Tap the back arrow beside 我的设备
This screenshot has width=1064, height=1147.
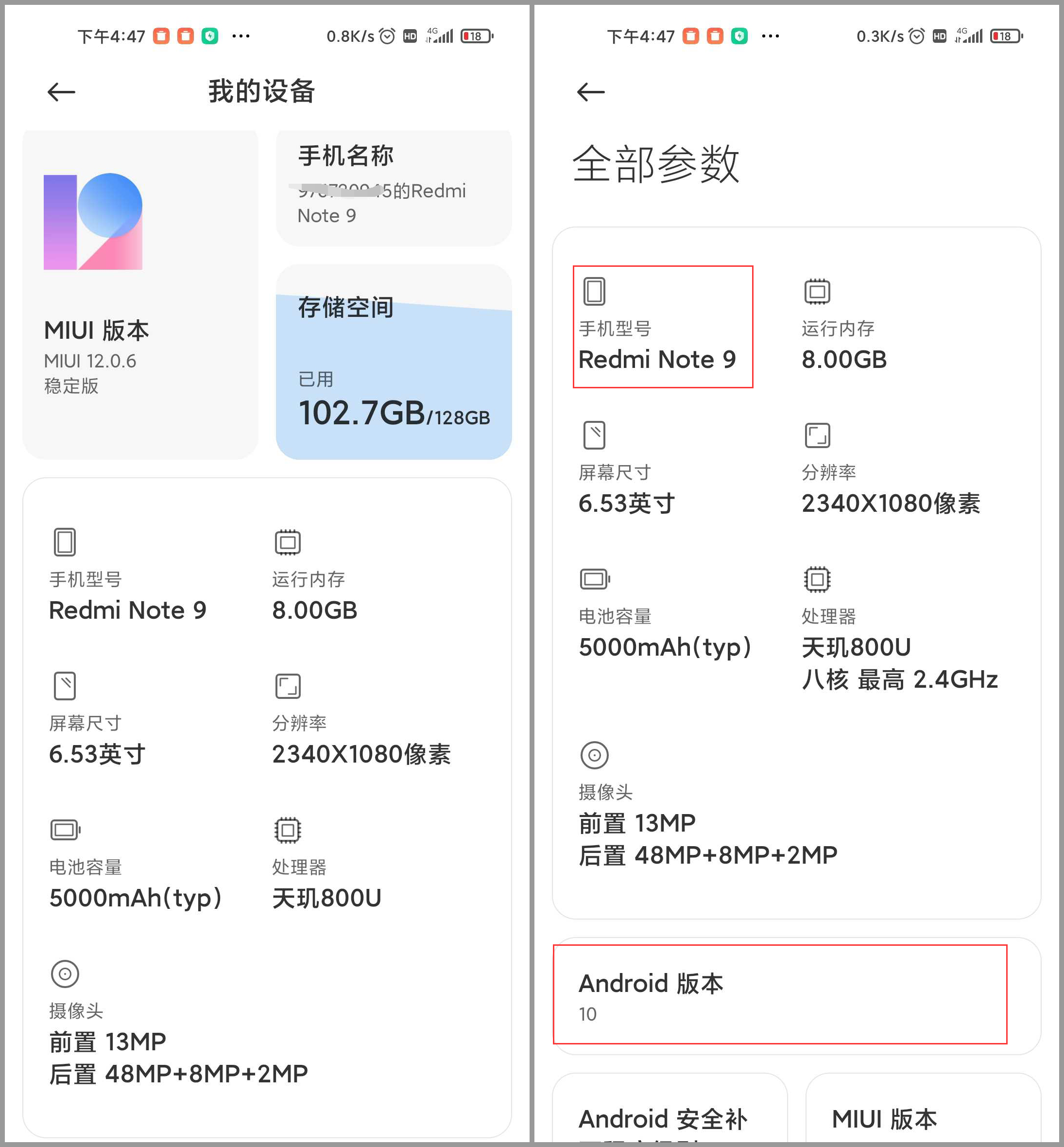62,91
